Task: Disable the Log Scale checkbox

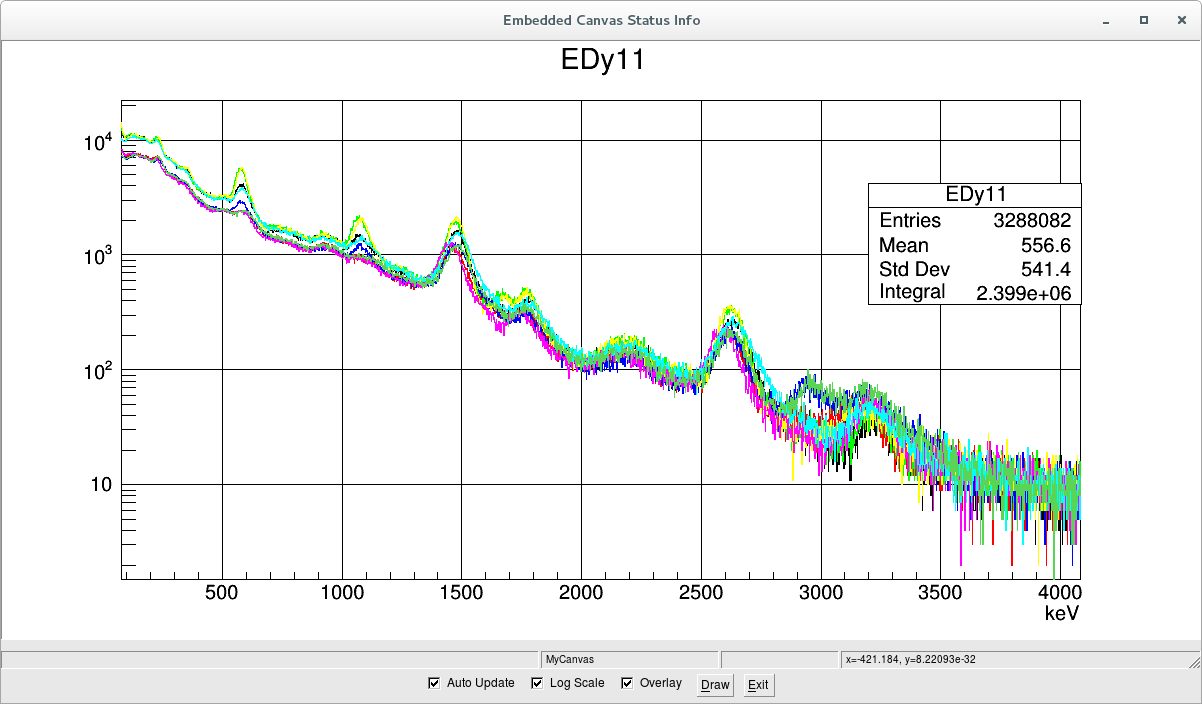Action: (x=538, y=683)
